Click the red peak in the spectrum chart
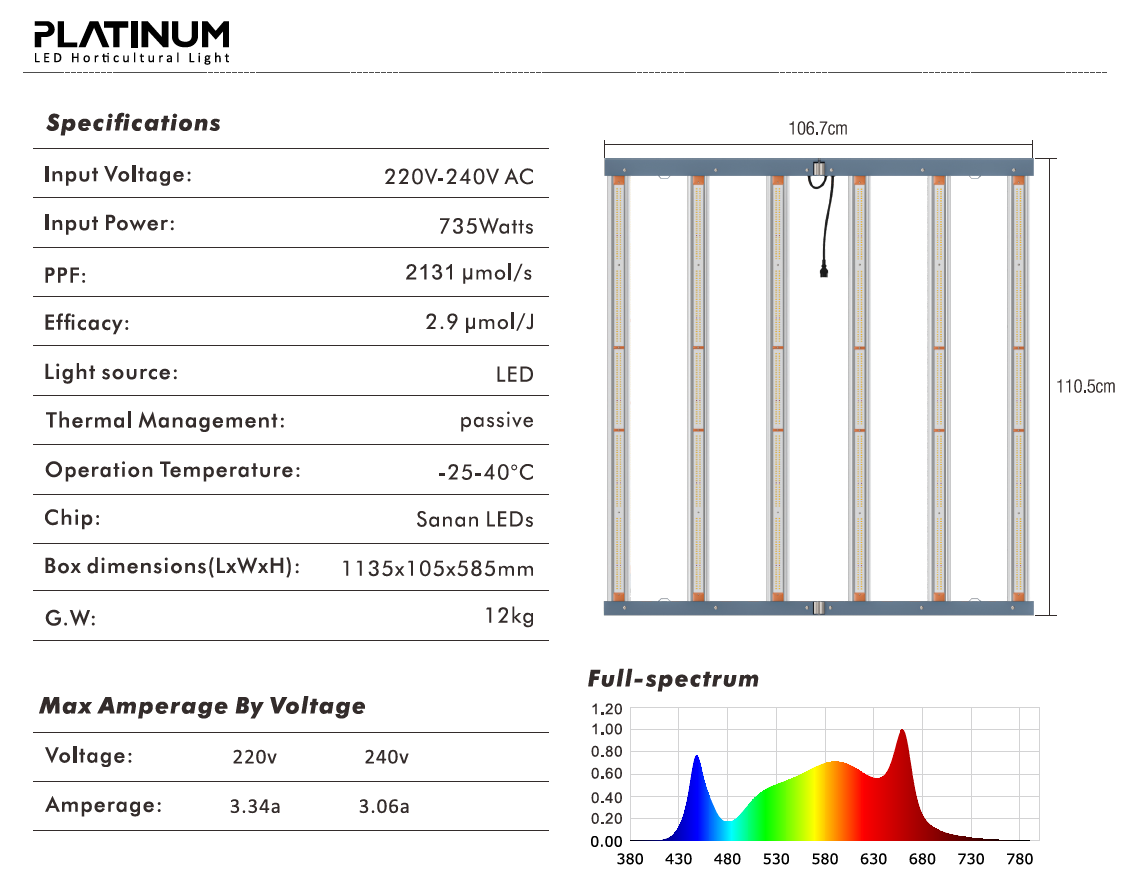1130x879 pixels. click(x=902, y=736)
